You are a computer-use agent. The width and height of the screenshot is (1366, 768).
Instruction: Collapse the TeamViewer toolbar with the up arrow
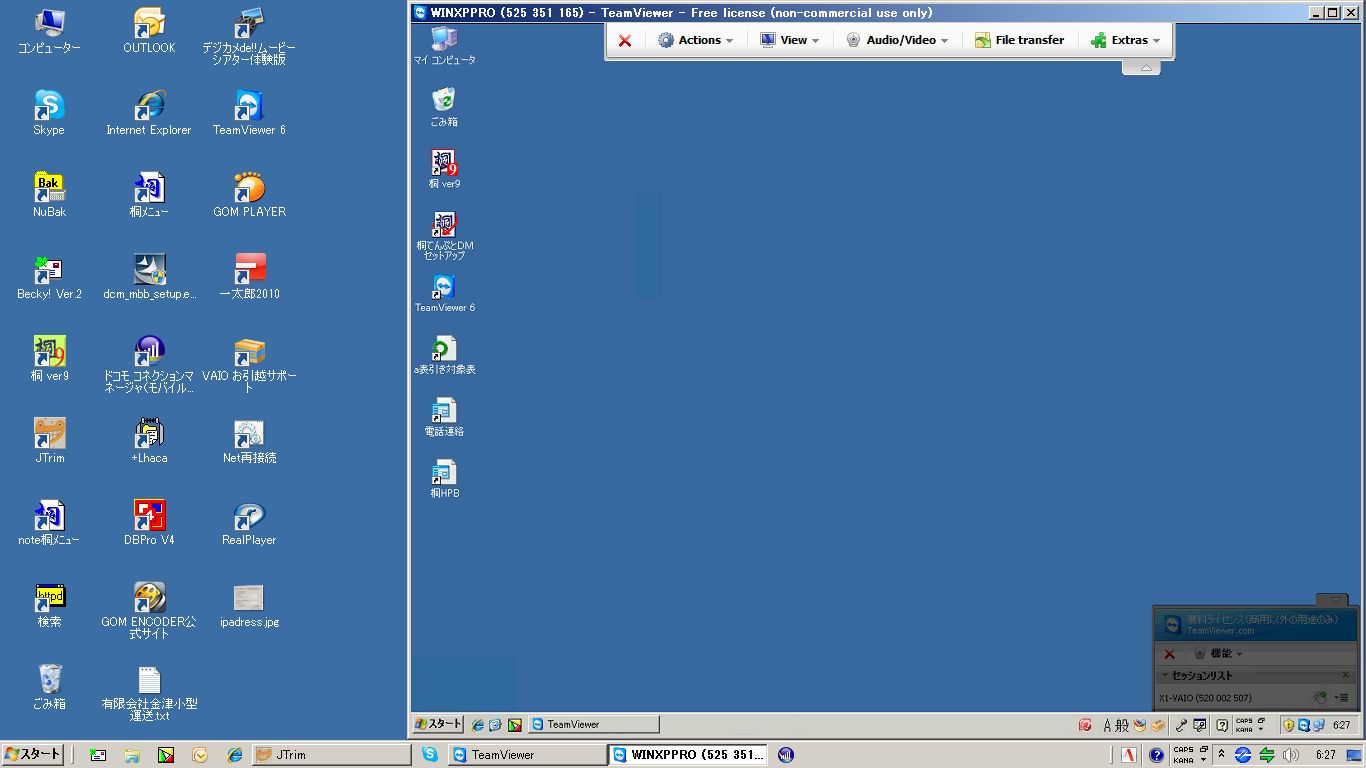[1144, 68]
